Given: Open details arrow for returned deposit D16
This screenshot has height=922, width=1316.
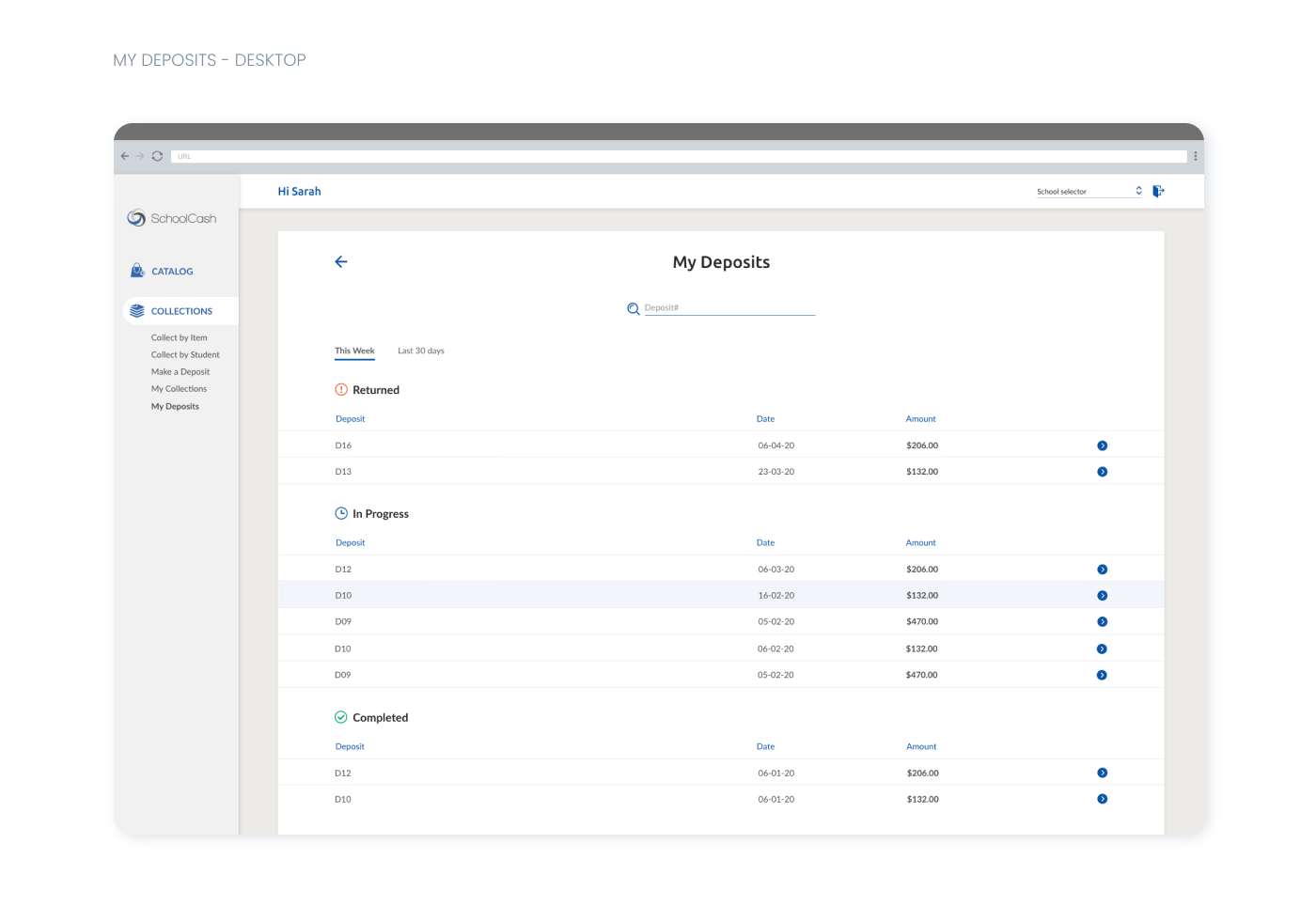Looking at the screenshot, I should coord(1102,445).
